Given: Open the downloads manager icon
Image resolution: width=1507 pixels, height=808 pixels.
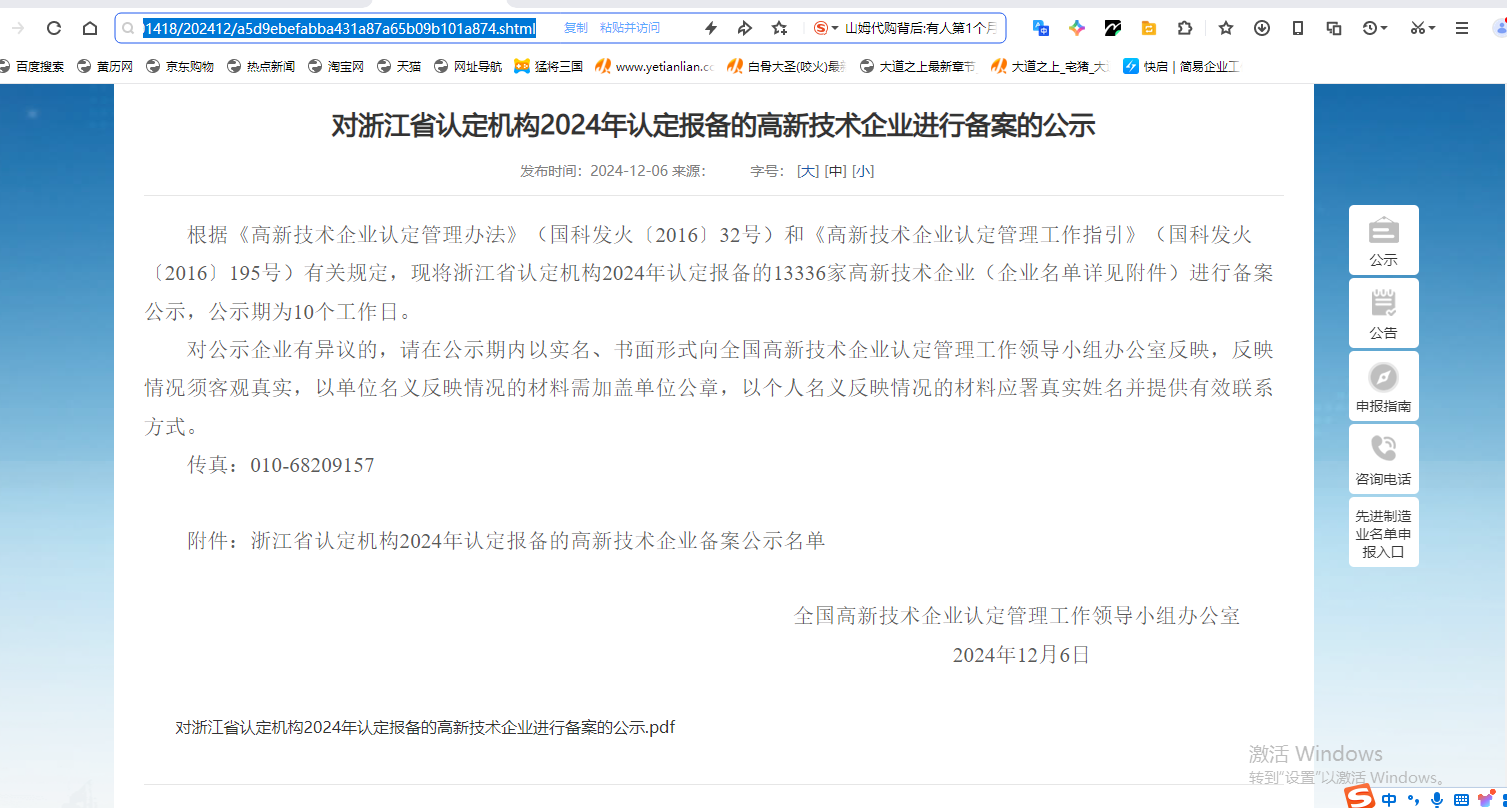Looking at the screenshot, I should tap(1262, 28).
